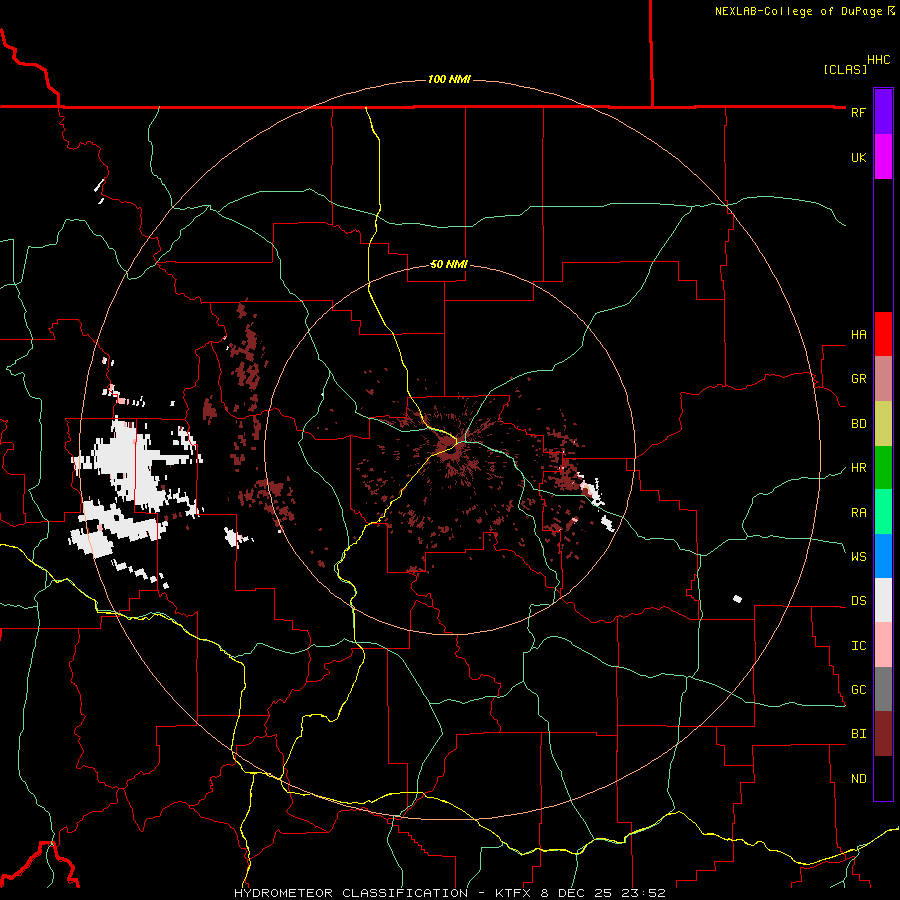Click the 'HYDROMETEOR CLASSIFICATION - KTFX' caption

coord(385,893)
